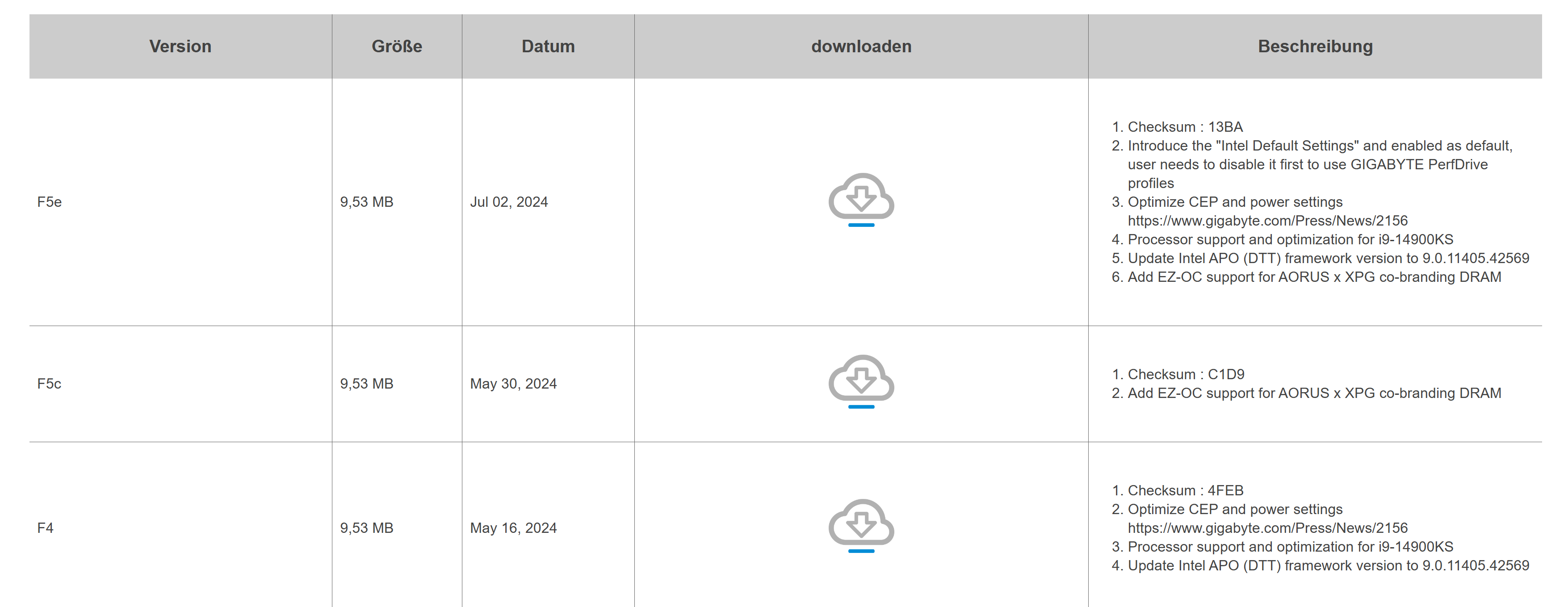This screenshot has height=607, width=1568.
Task: Open the Press/News/2156 URL in the F5e description
Action: click(1267, 220)
